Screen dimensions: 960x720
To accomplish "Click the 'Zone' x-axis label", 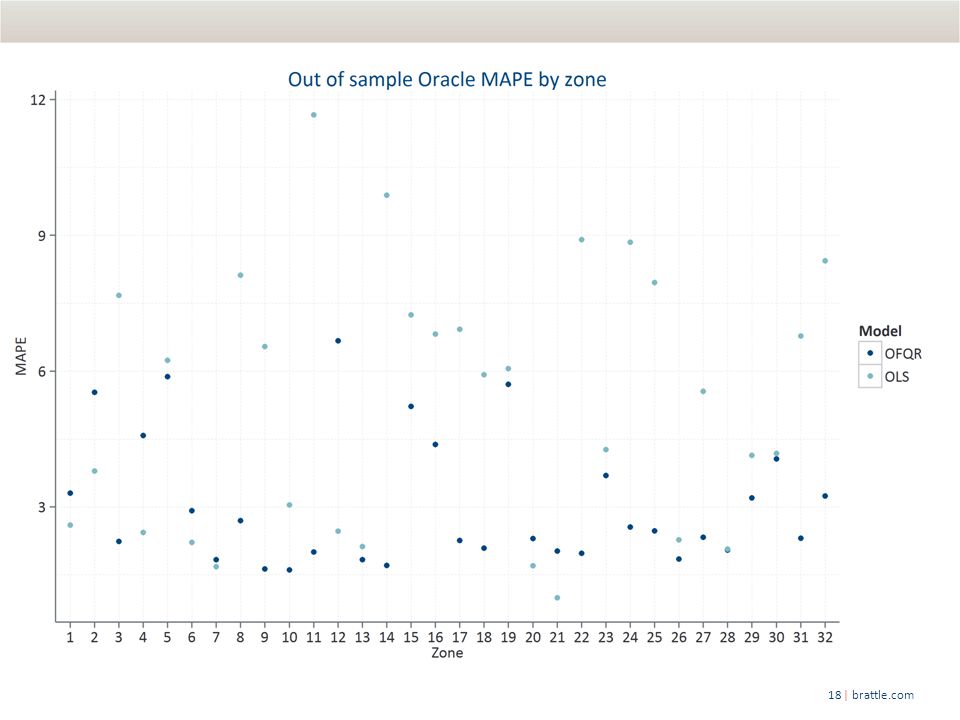I will coord(447,653).
